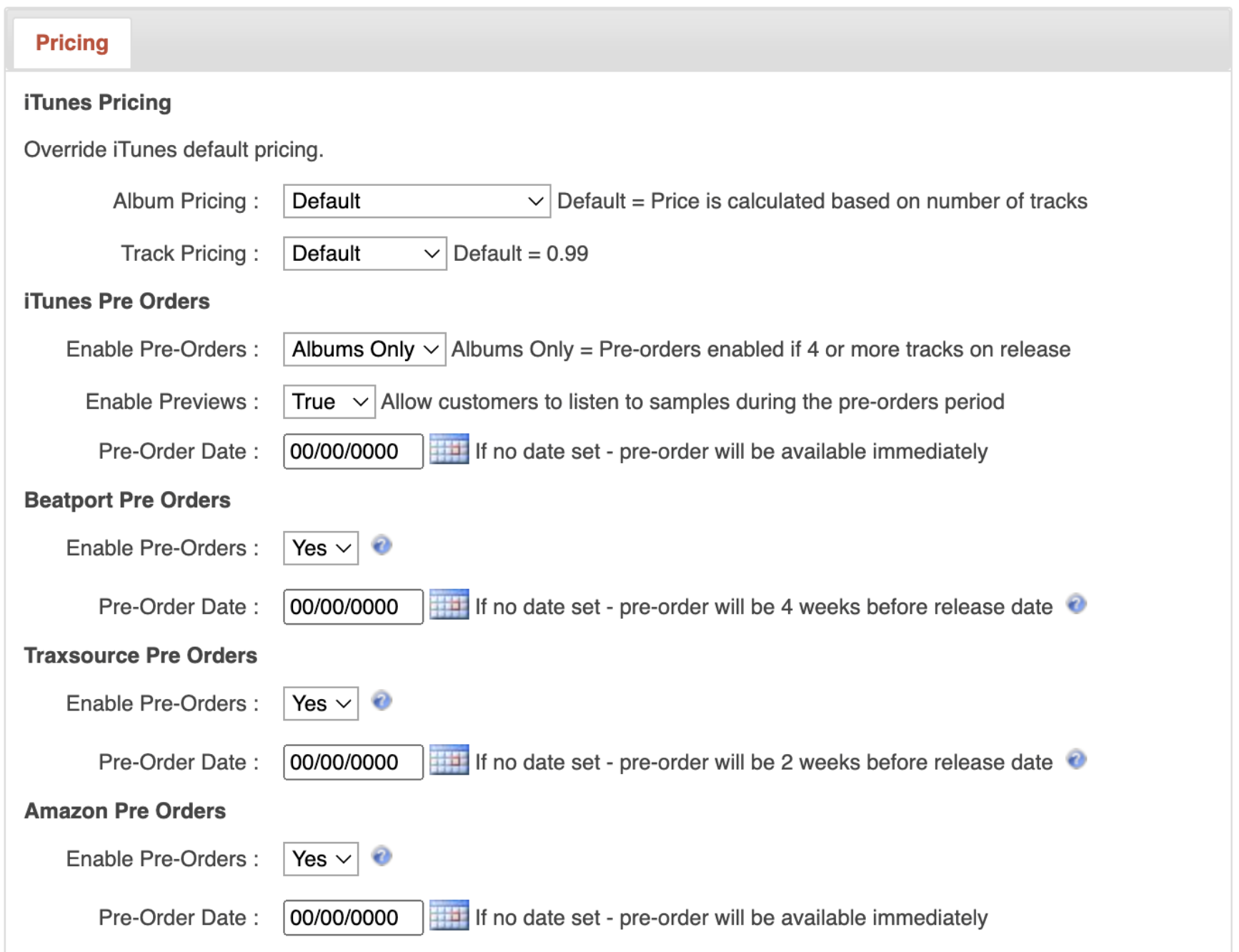The width and height of the screenshot is (1239, 952).
Task: Open calendar picker for Beatport Pre-Order Date
Action: point(449,605)
